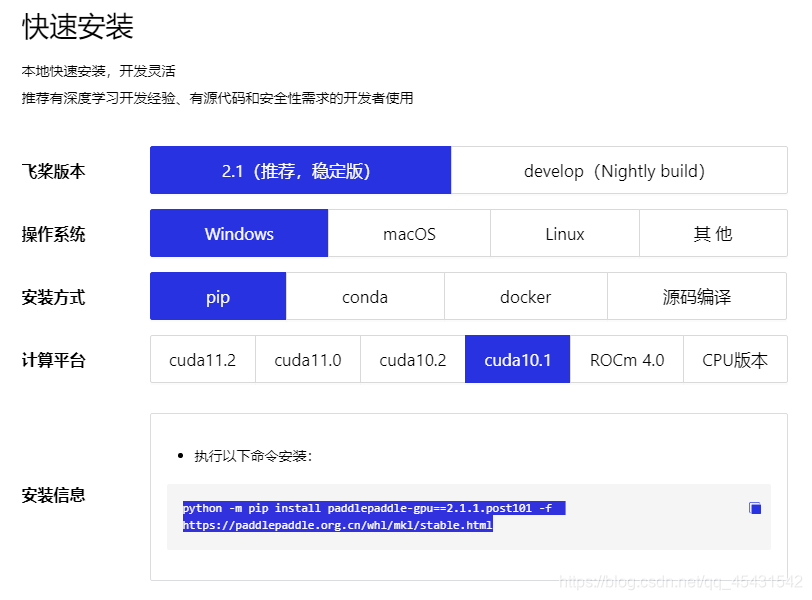The width and height of the screenshot is (812, 600).
Task: Choose the develop (Nightly build) version
Action: 619,170
